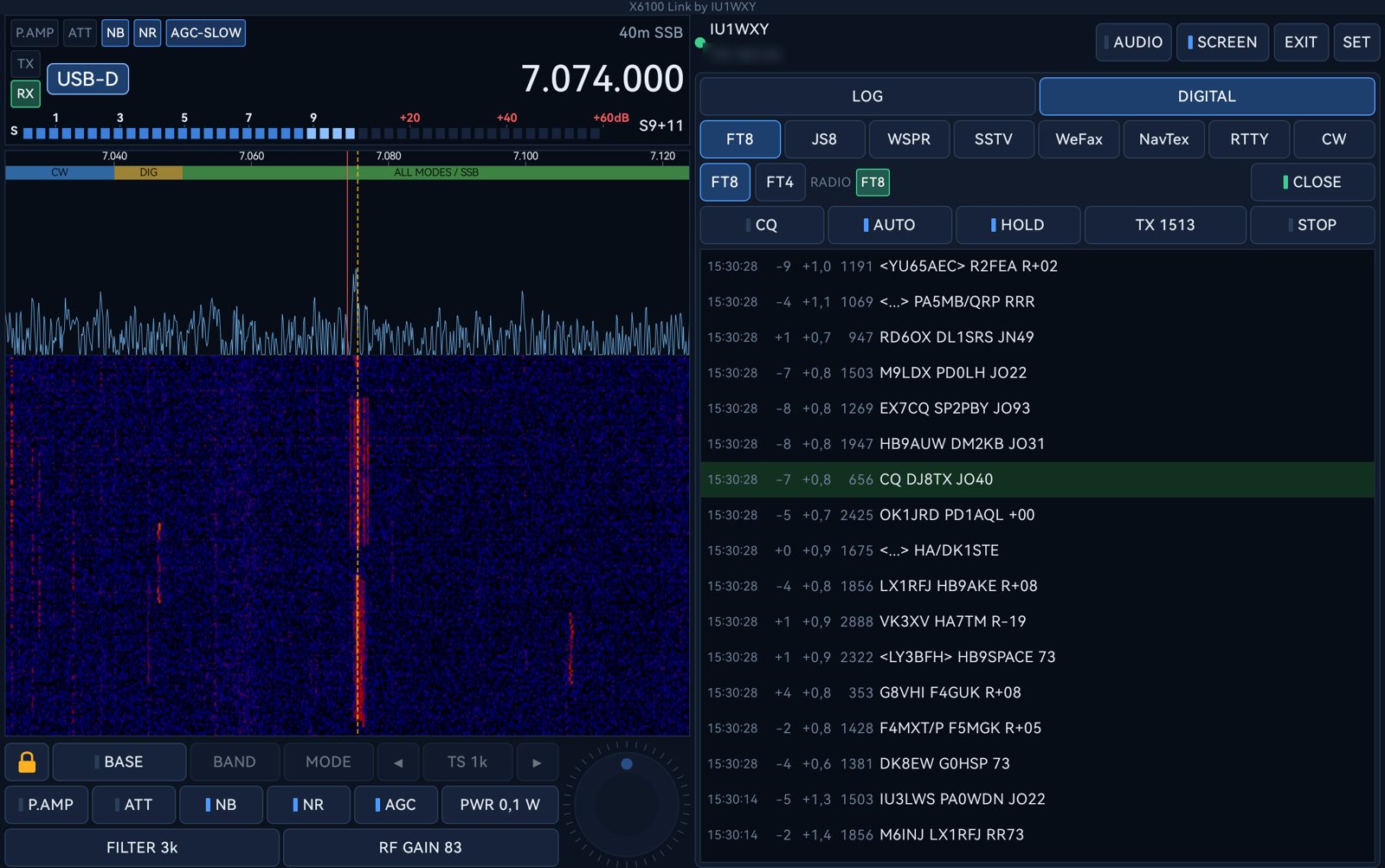
Task: Toggle ATT indicator in top status bar
Action: [x=80, y=33]
